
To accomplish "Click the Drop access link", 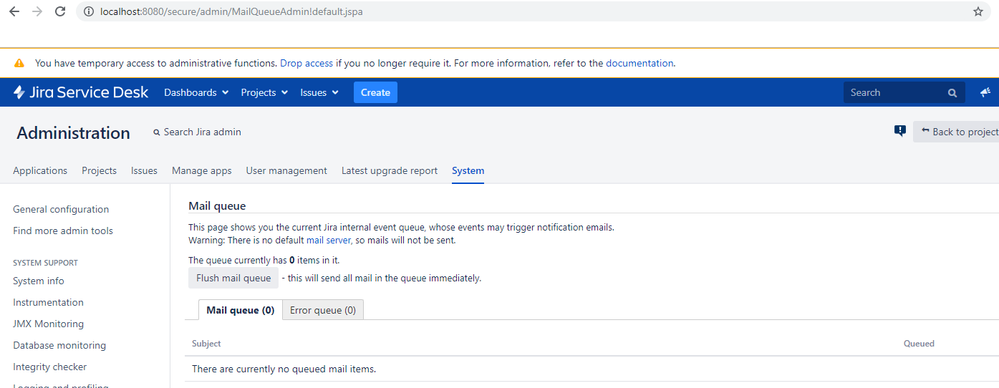I will click(306, 63).
